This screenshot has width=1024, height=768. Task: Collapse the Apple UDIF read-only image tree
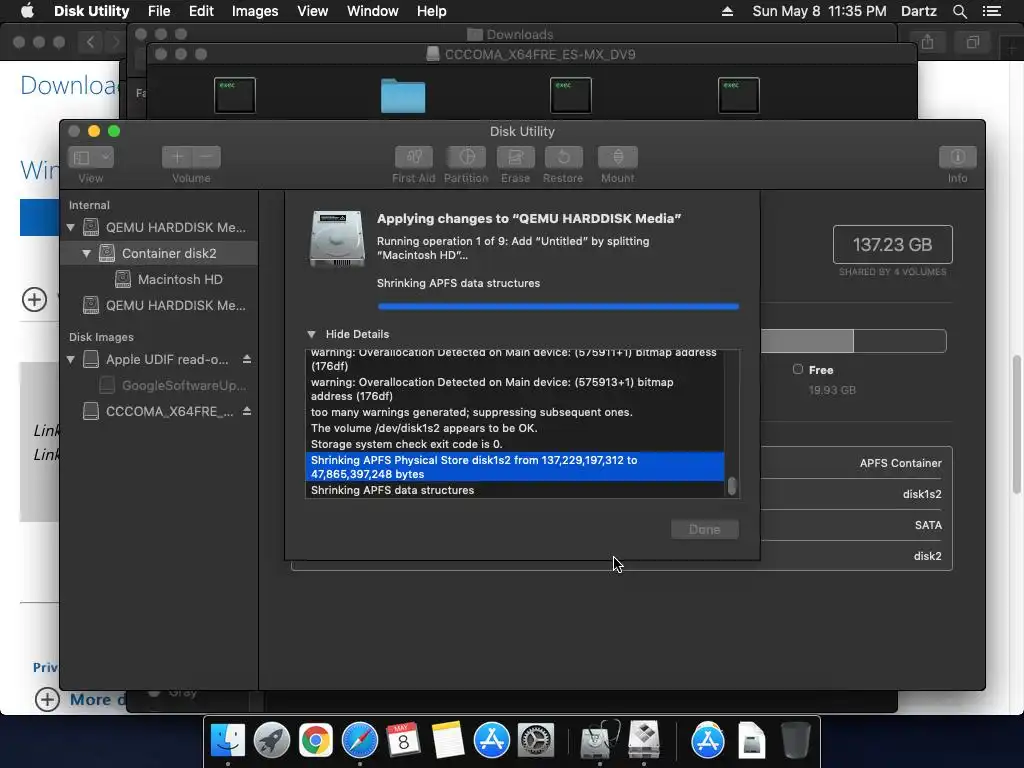point(71,359)
